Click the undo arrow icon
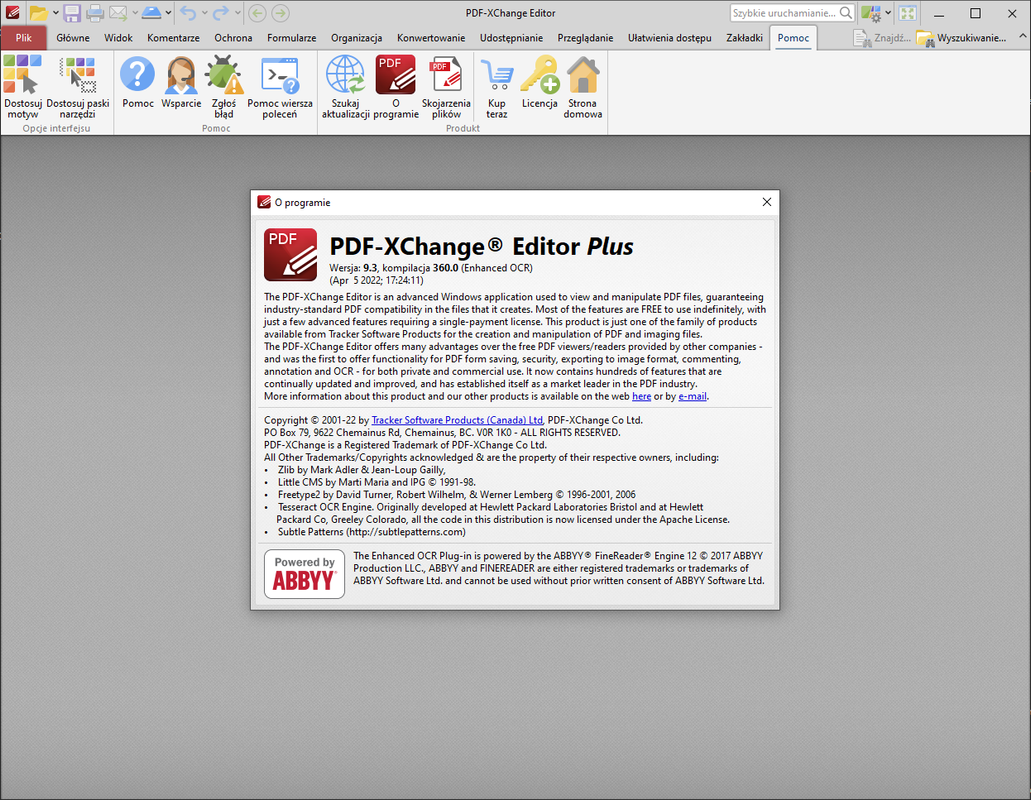This screenshot has height=800, width=1031. pos(188,12)
